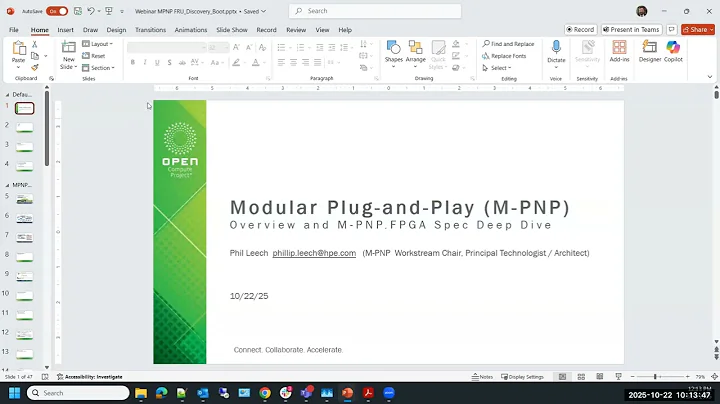The width and height of the screenshot is (720, 404).
Task: Click the text highlight color button
Action: [x=236, y=62]
